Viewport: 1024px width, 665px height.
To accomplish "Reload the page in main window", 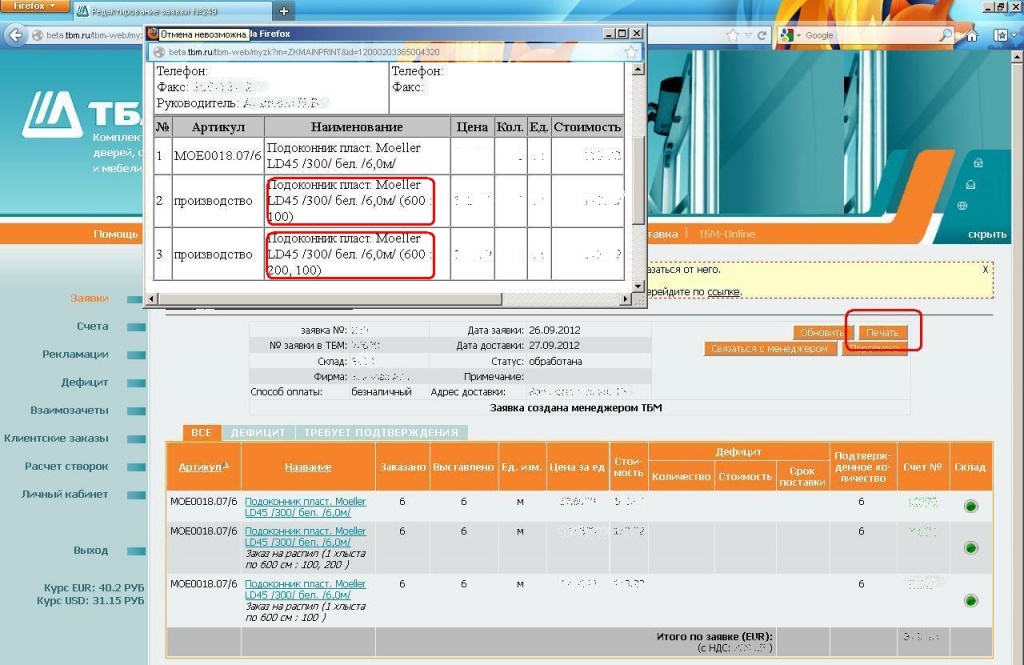I will 761,35.
